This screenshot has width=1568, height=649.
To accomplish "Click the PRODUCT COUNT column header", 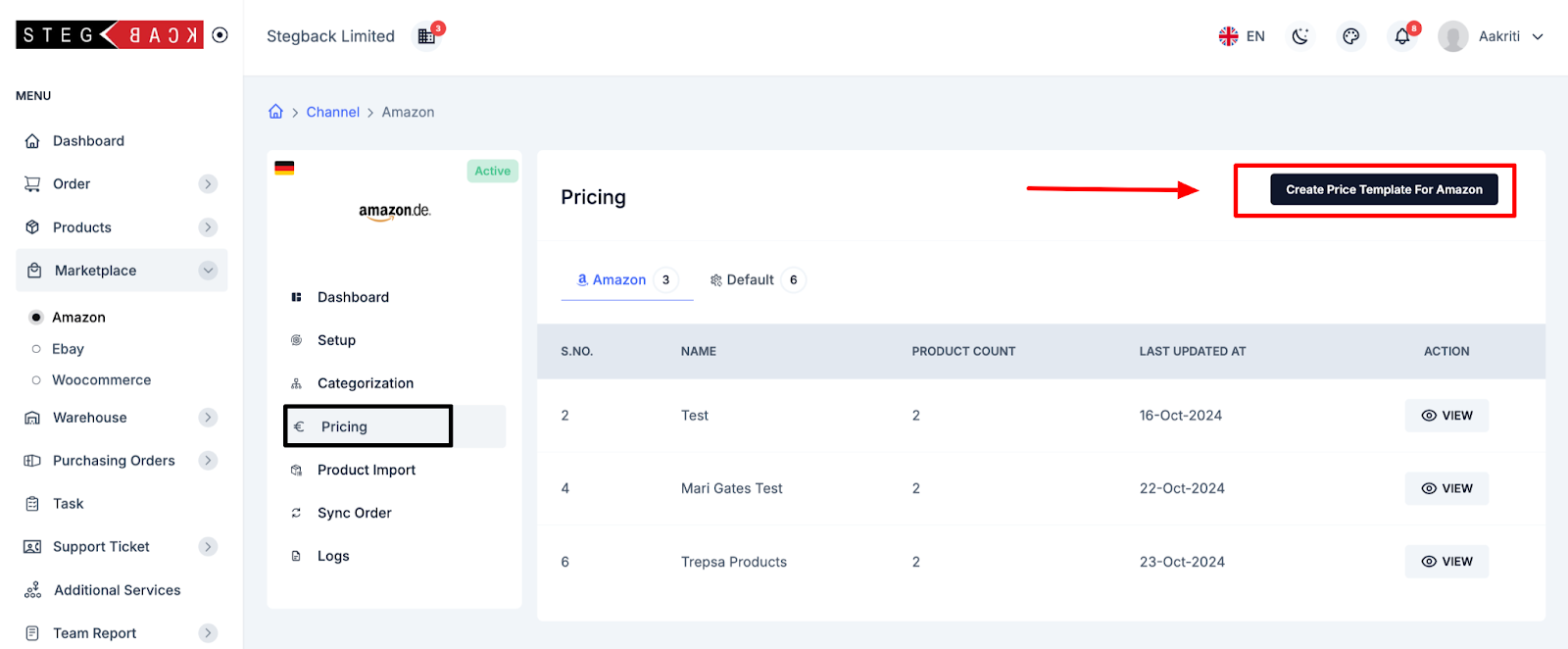I will (963, 351).
